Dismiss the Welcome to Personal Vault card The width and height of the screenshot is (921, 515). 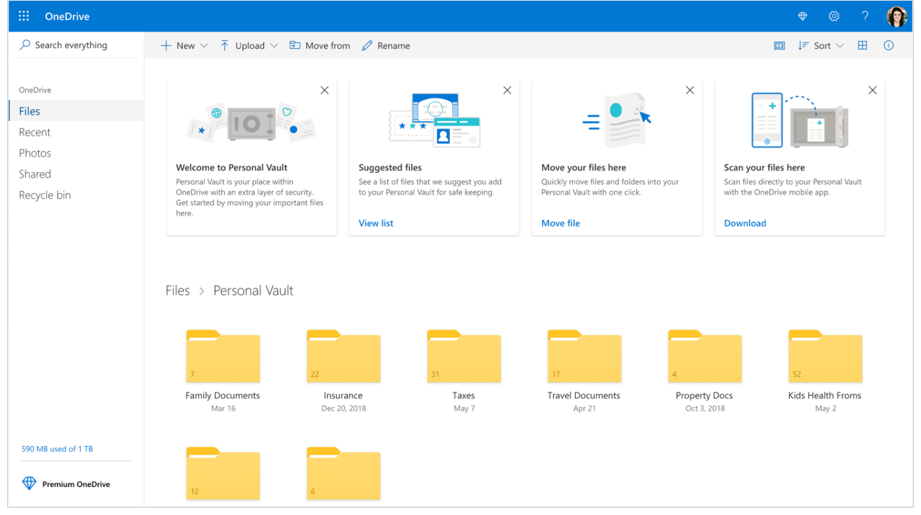pos(324,90)
